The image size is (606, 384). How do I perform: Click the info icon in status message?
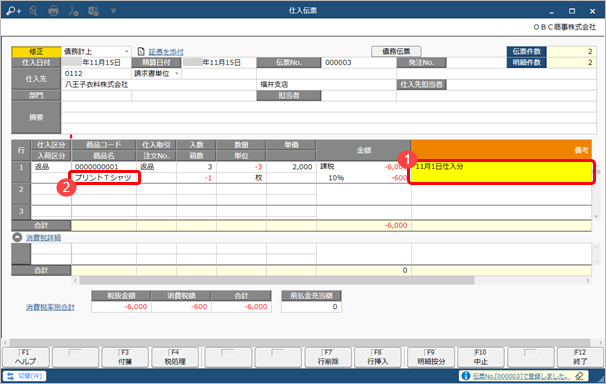pos(466,376)
